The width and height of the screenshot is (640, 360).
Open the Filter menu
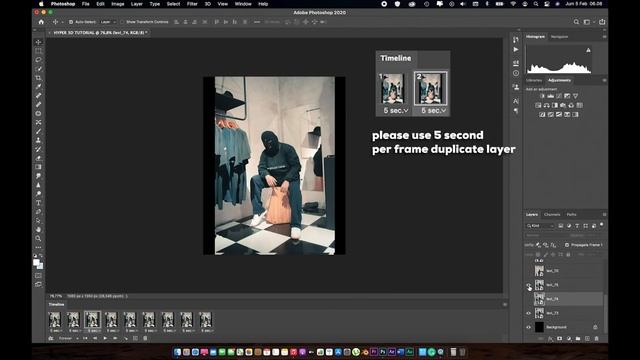point(192,4)
